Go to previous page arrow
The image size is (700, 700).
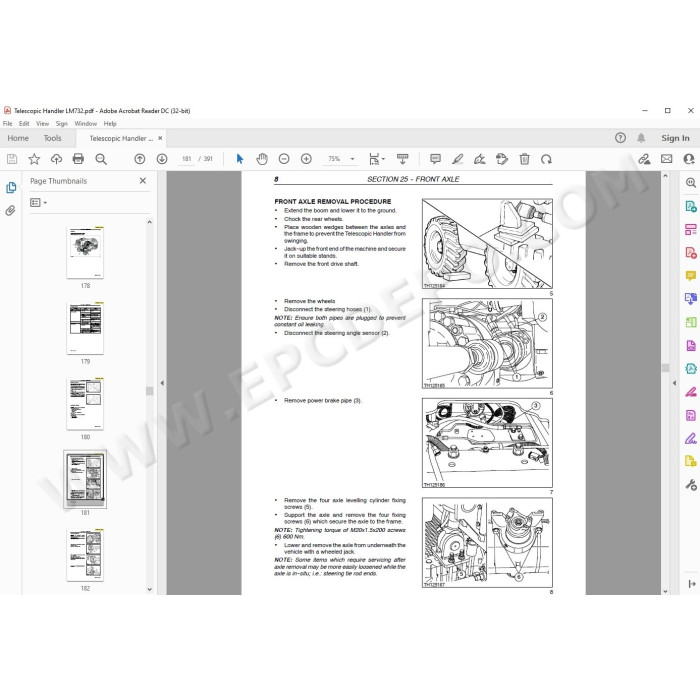coord(140,159)
